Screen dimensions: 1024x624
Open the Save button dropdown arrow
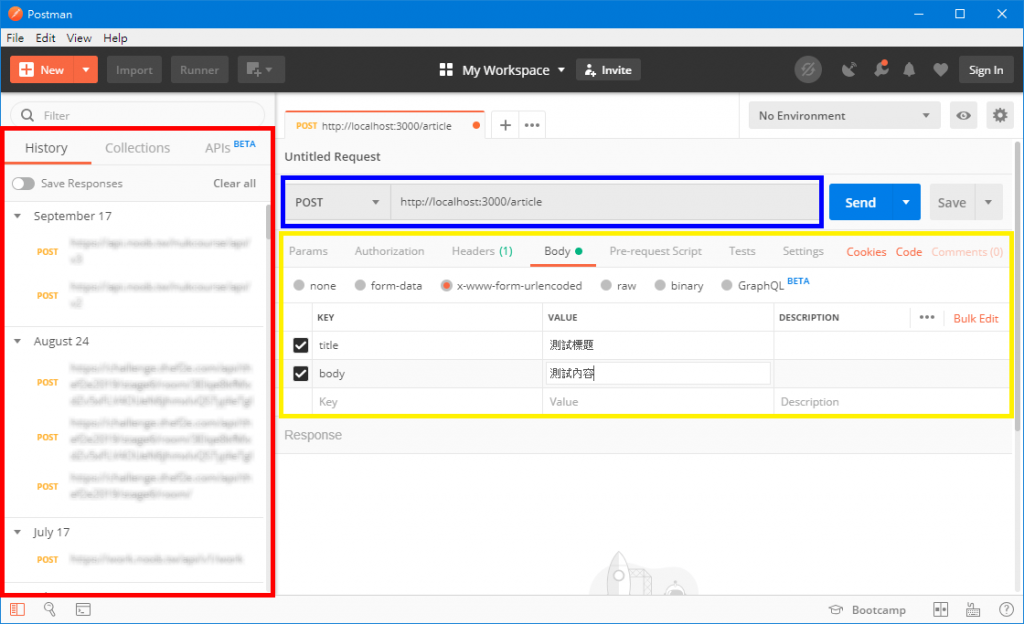tap(988, 202)
